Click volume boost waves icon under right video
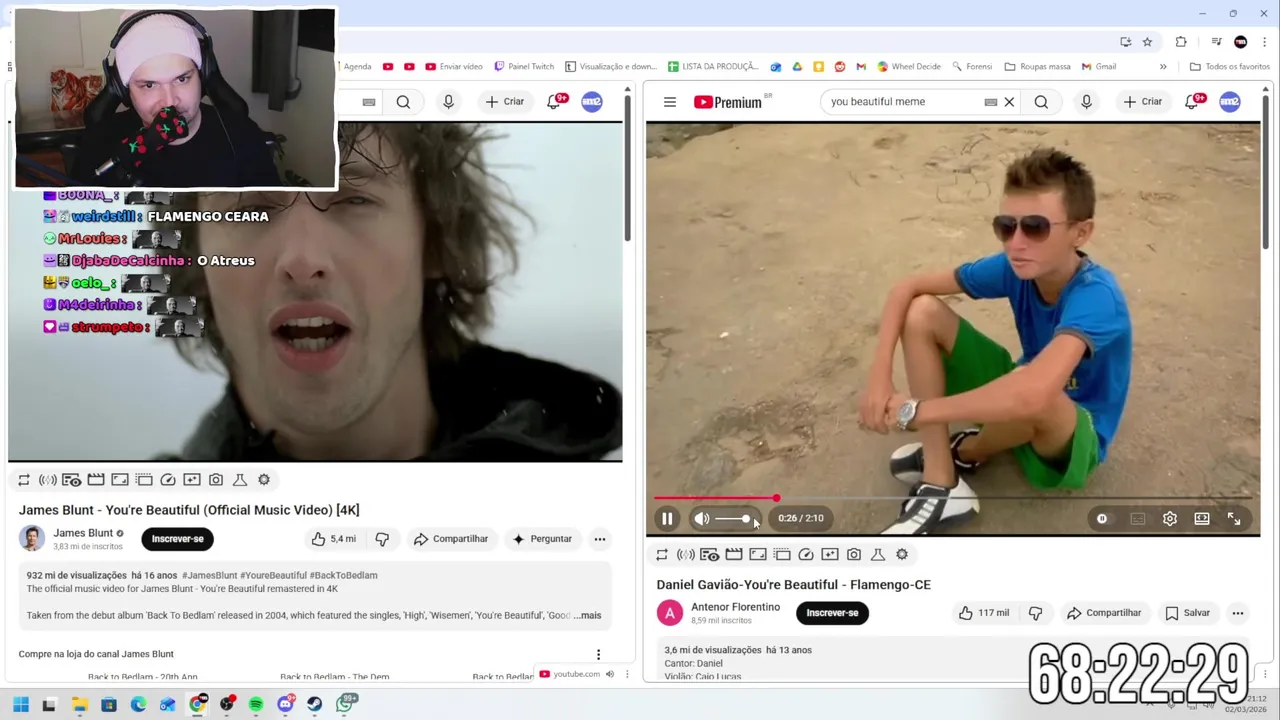Viewport: 1280px width, 720px height. click(x=686, y=554)
